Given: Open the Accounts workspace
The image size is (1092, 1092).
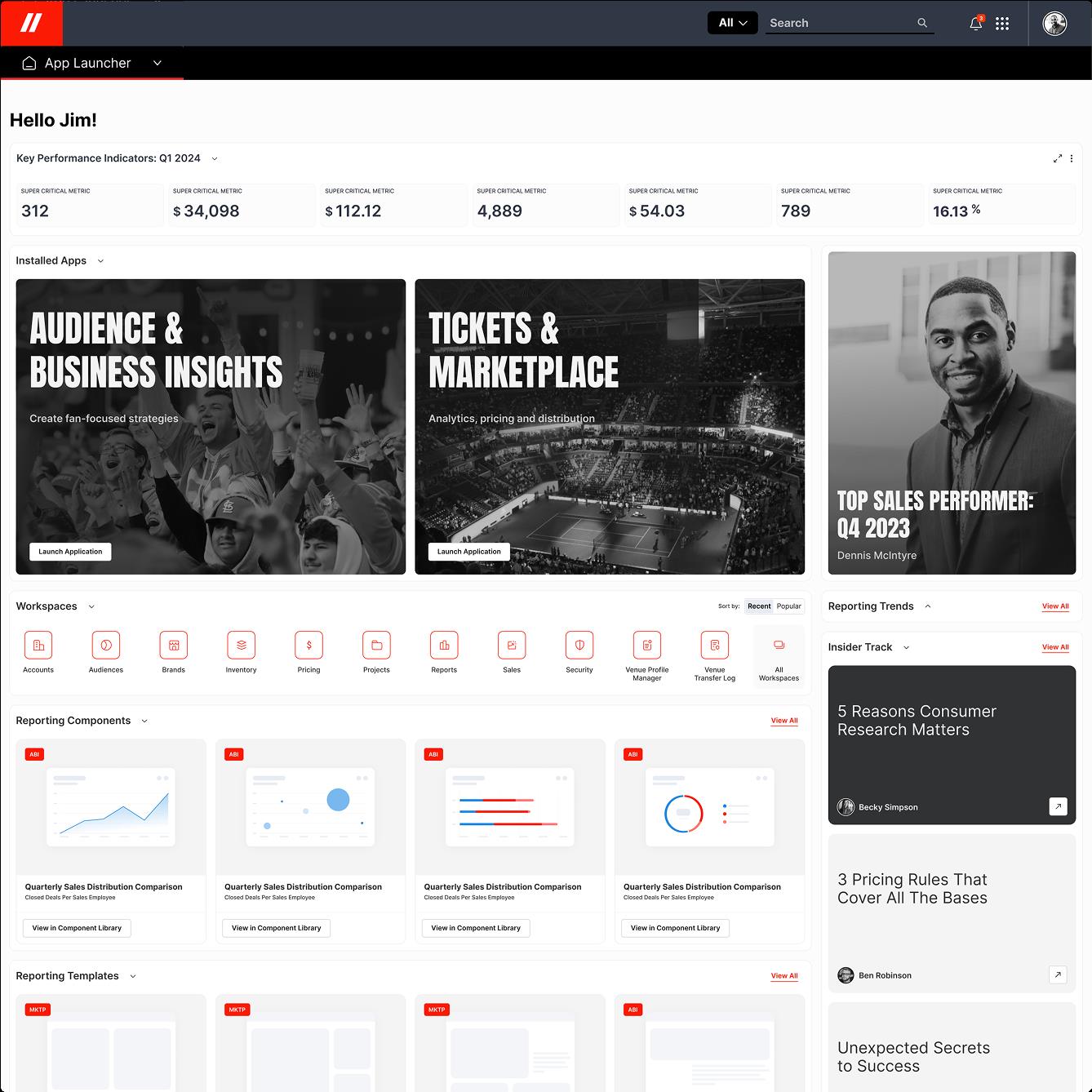Looking at the screenshot, I should click(x=38, y=651).
